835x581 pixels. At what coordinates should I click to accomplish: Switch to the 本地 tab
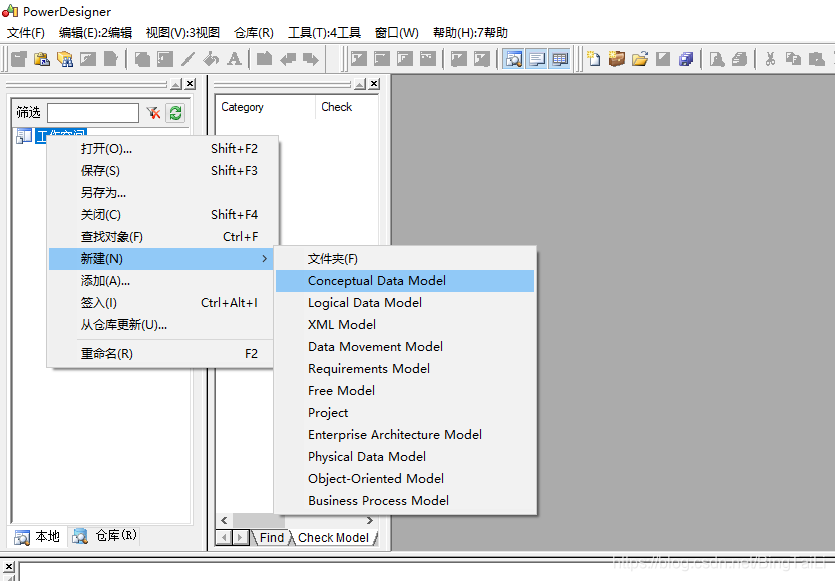[37, 537]
